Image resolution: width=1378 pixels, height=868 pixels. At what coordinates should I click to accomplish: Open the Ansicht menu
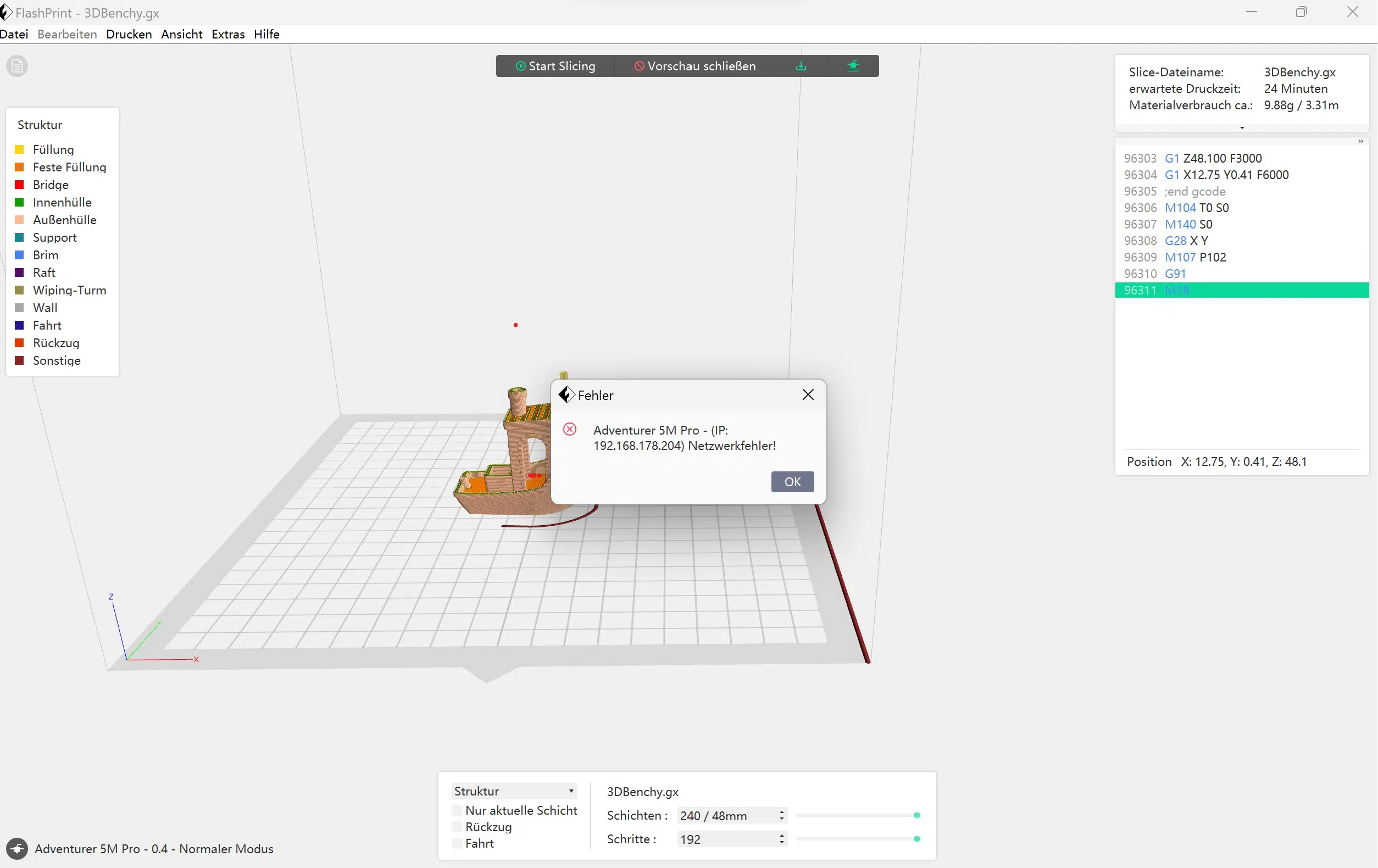click(x=181, y=34)
